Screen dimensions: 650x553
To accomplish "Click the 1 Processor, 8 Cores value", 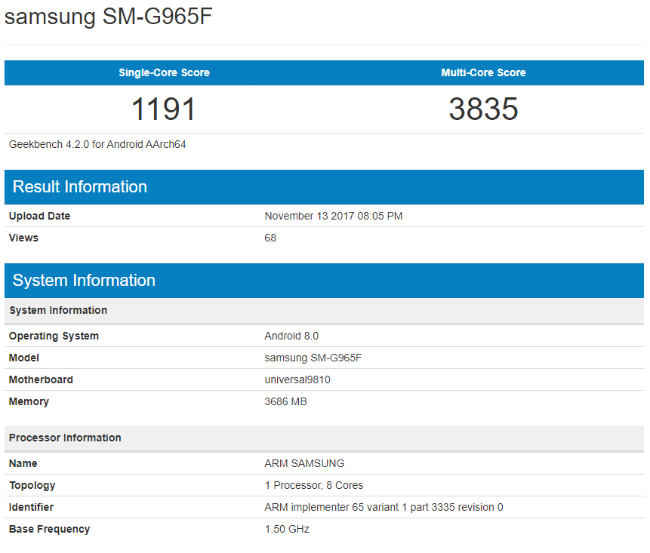I will 314,485.
